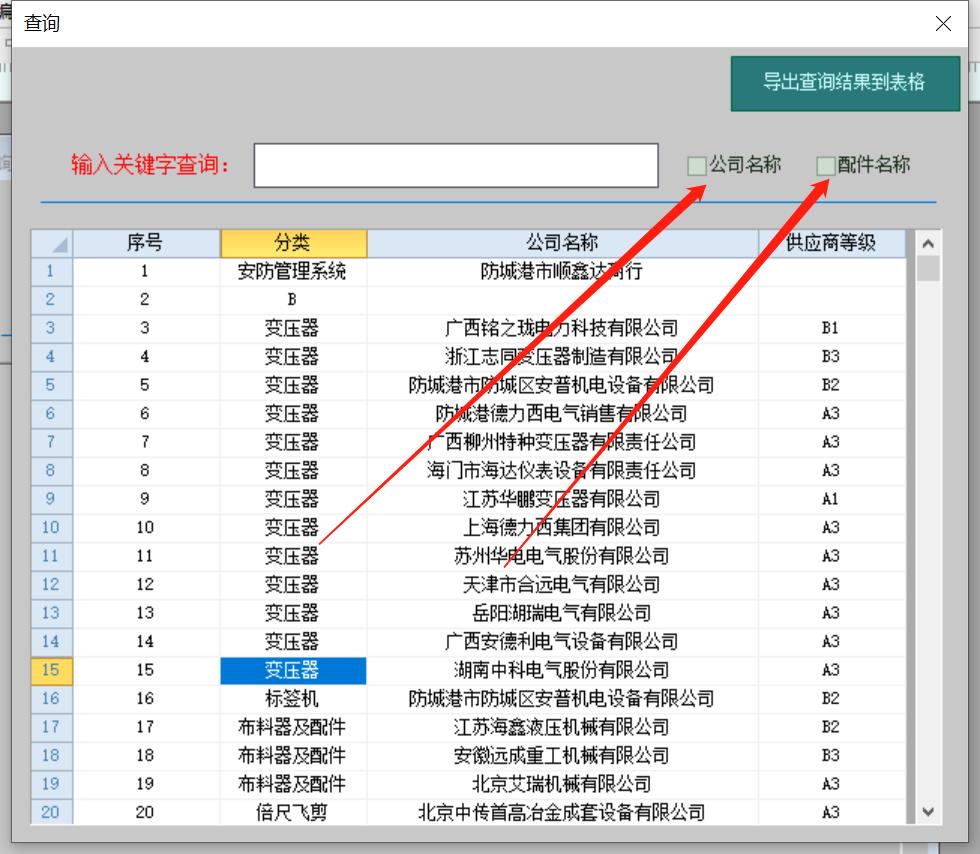The width and height of the screenshot is (980, 854).
Task: Select row header 15
Action: (x=52, y=670)
